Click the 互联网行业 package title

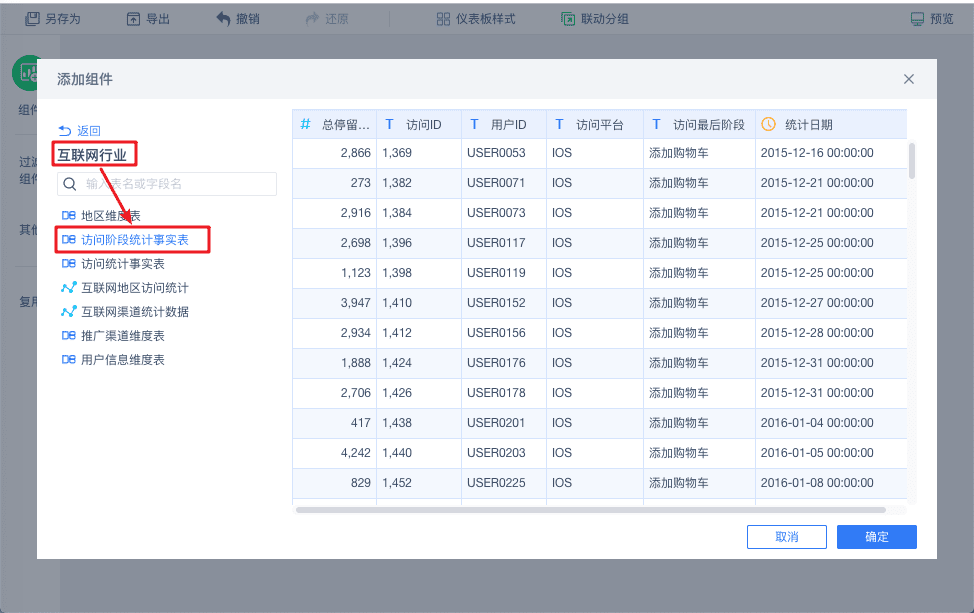pyautogui.click(x=92, y=155)
